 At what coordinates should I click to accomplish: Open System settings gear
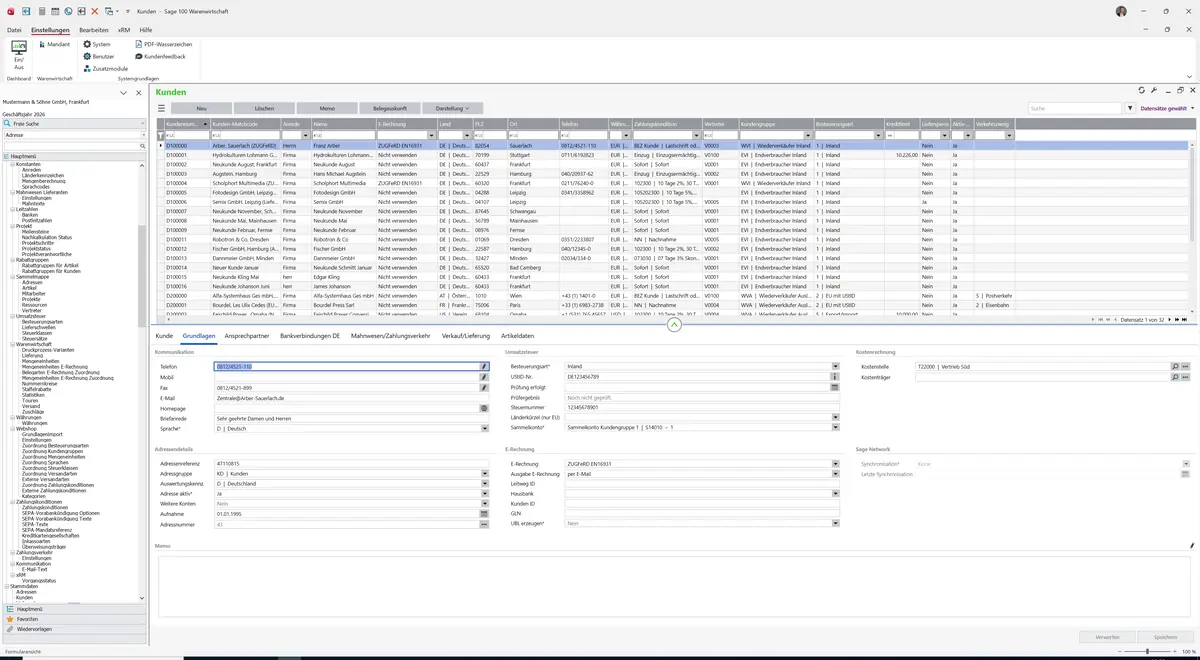[x=97, y=44]
